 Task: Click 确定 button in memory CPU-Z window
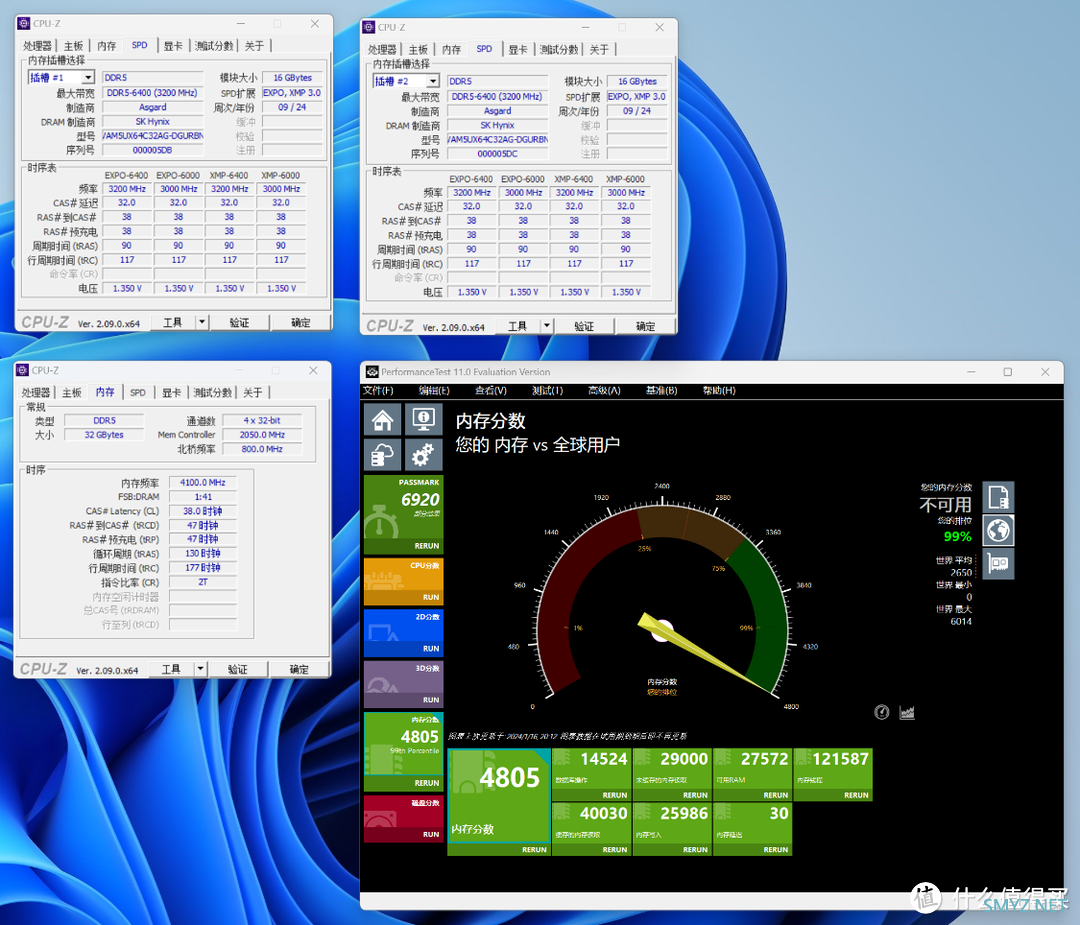(x=299, y=669)
